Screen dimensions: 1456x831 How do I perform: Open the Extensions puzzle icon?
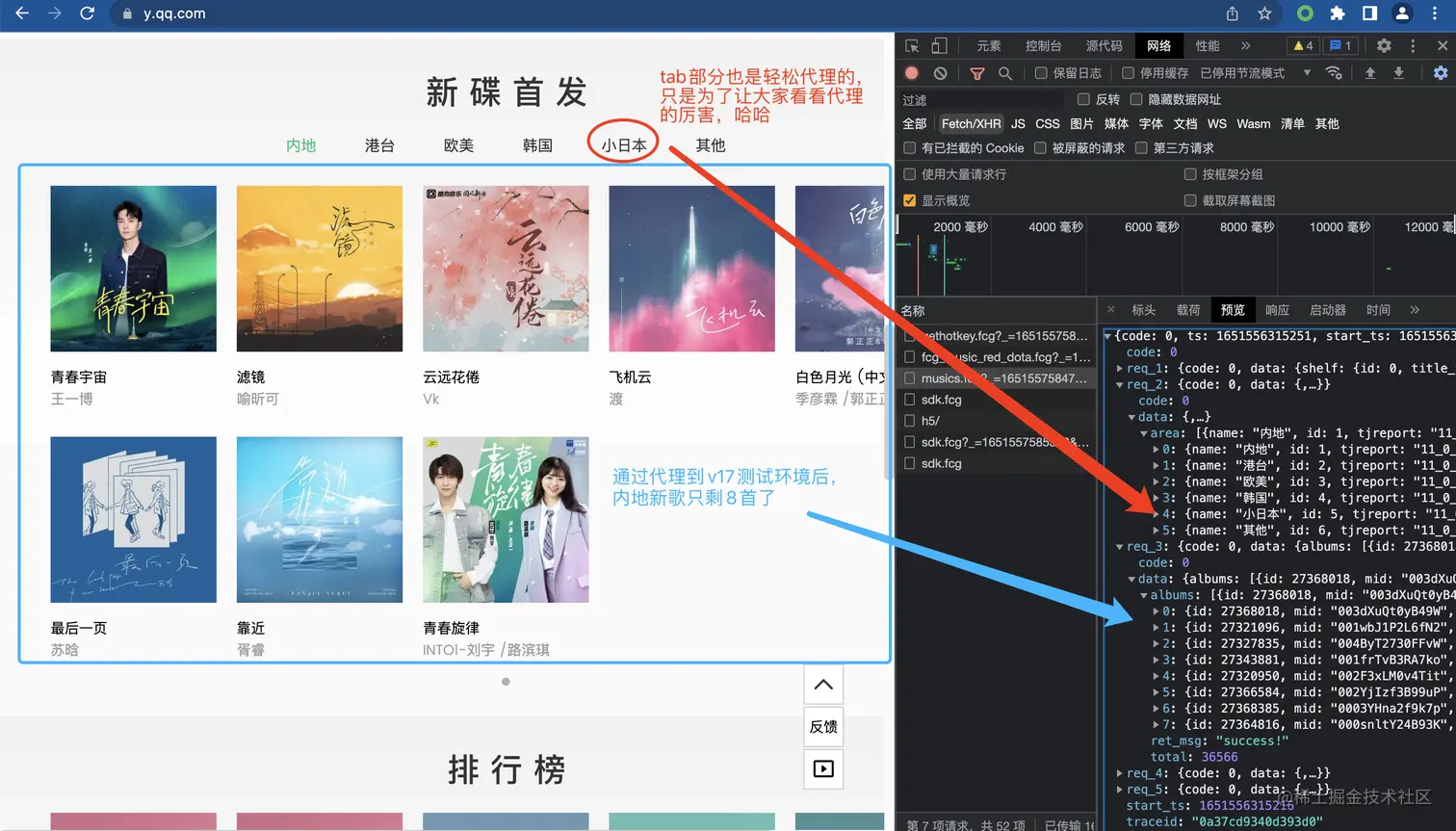tap(1338, 13)
